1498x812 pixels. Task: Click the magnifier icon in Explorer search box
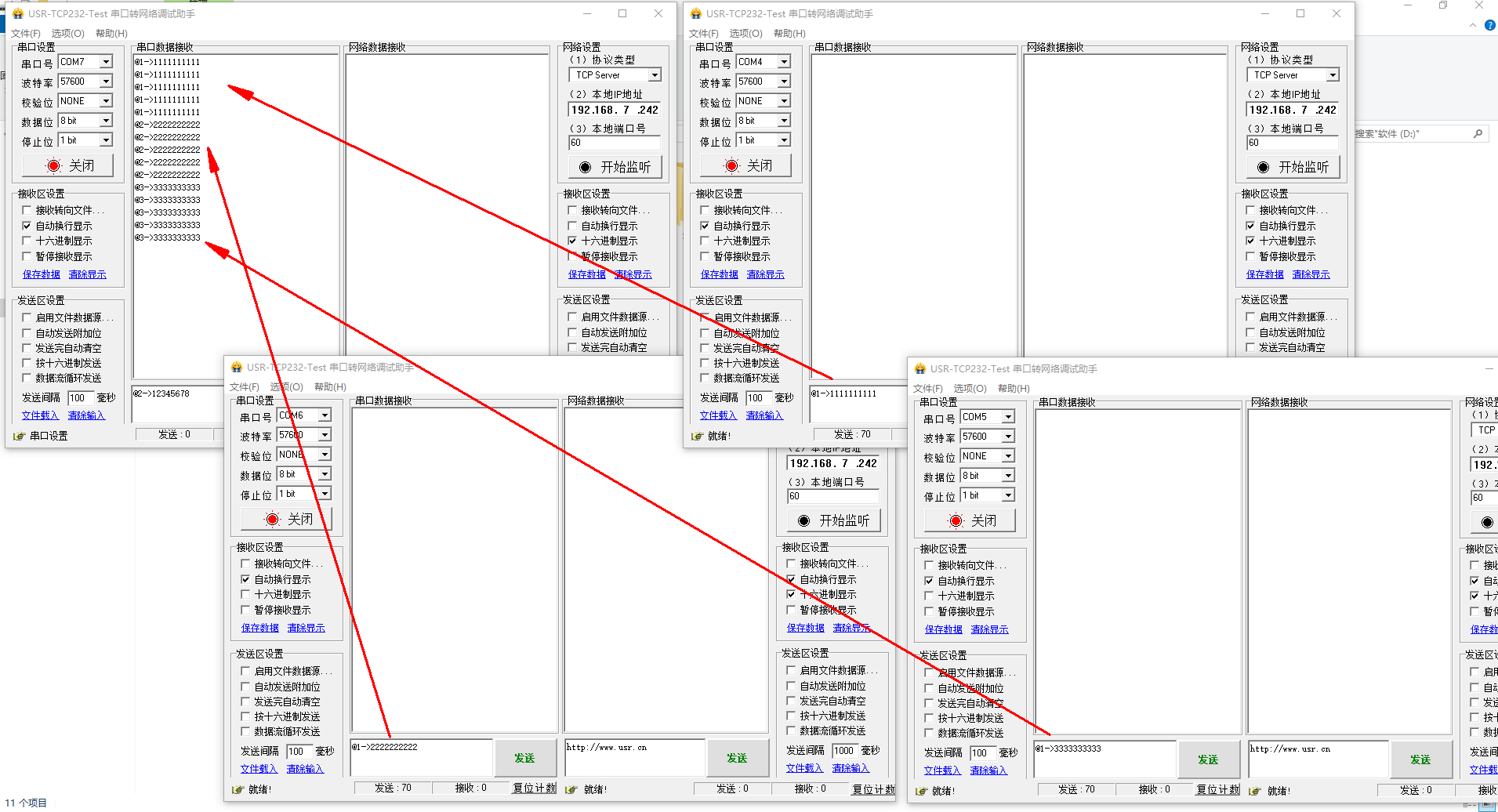point(1478,134)
